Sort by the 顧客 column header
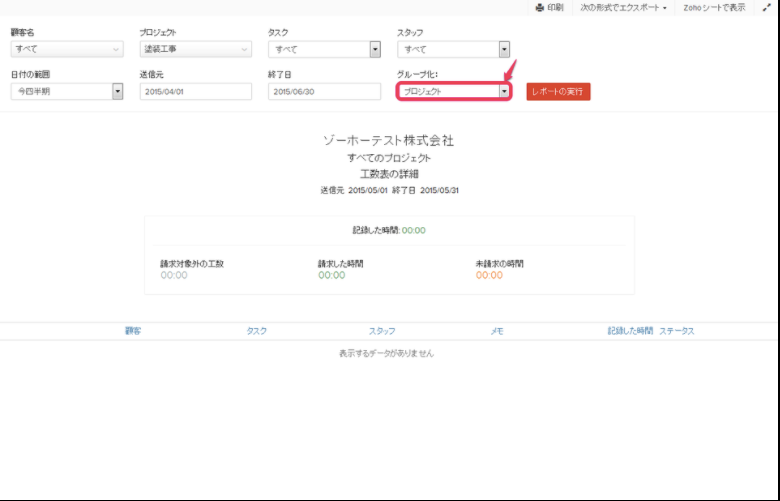The image size is (780, 501). (133, 331)
